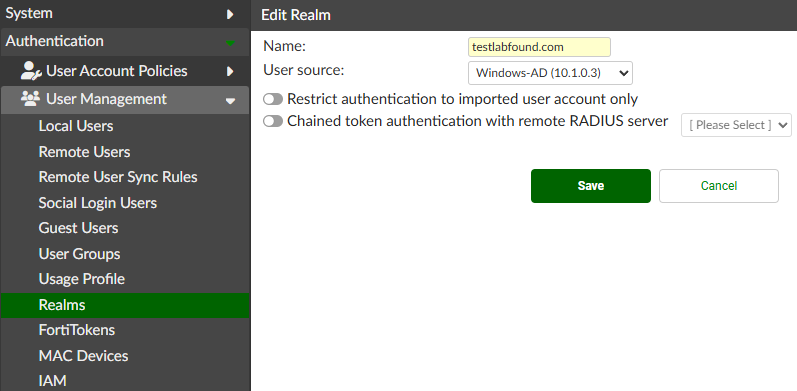Image resolution: width=797 pixels, height=391 pixels.
Task: Open Social Login Users
Action: click(98, 203)
